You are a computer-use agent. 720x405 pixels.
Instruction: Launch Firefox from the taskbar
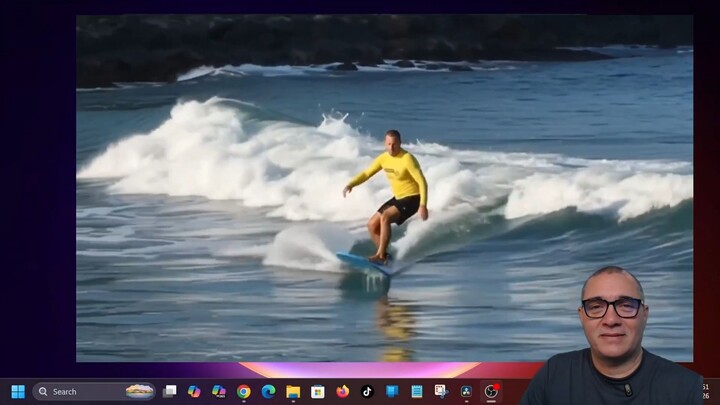[343, 392]
